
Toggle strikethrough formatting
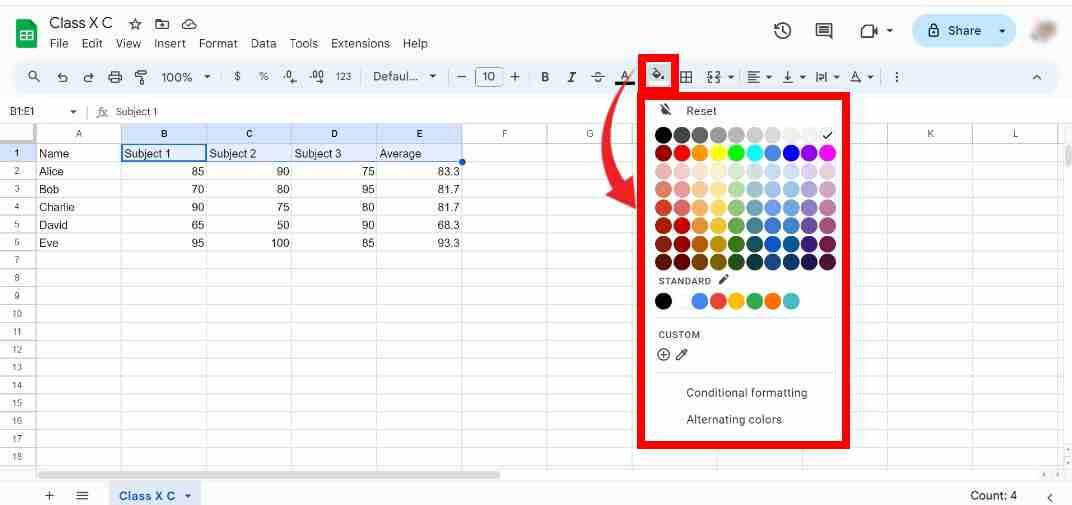(x=598, y=77)
